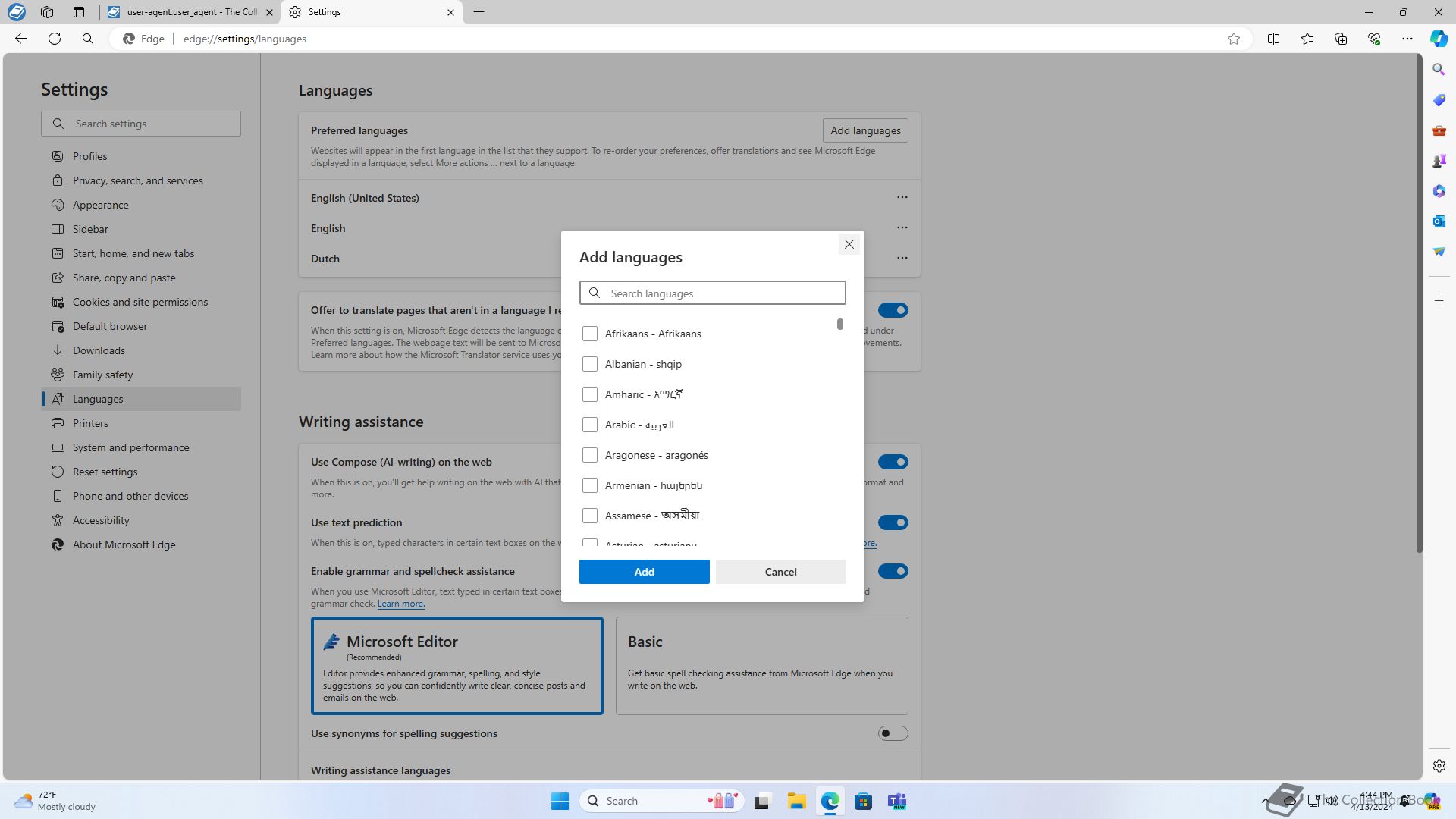1456x819 pixels.
Task: Open Workspaces icon in title bar
Action: (47, 12)
